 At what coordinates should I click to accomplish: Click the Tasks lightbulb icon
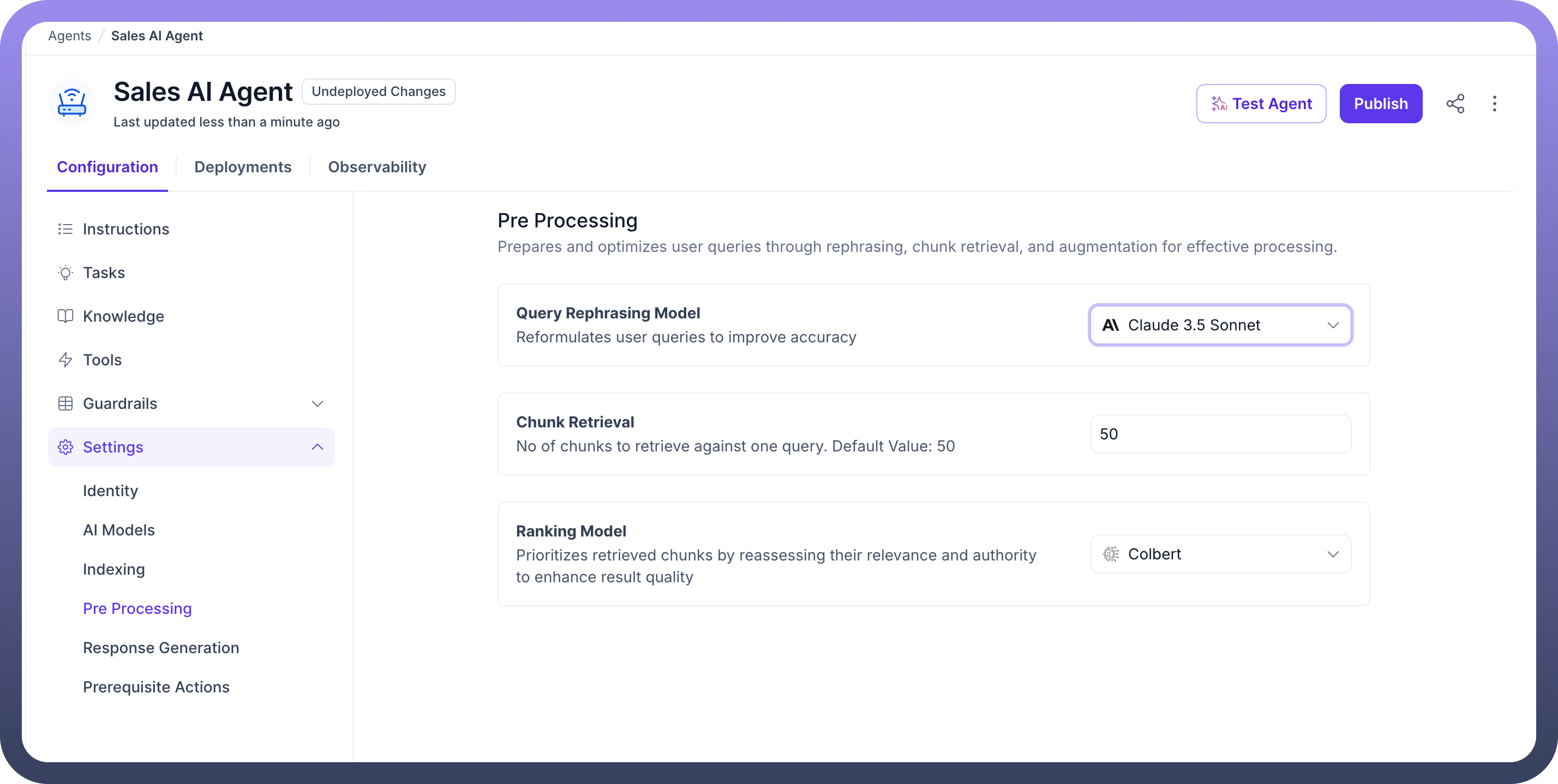click(x=65, y=273)
